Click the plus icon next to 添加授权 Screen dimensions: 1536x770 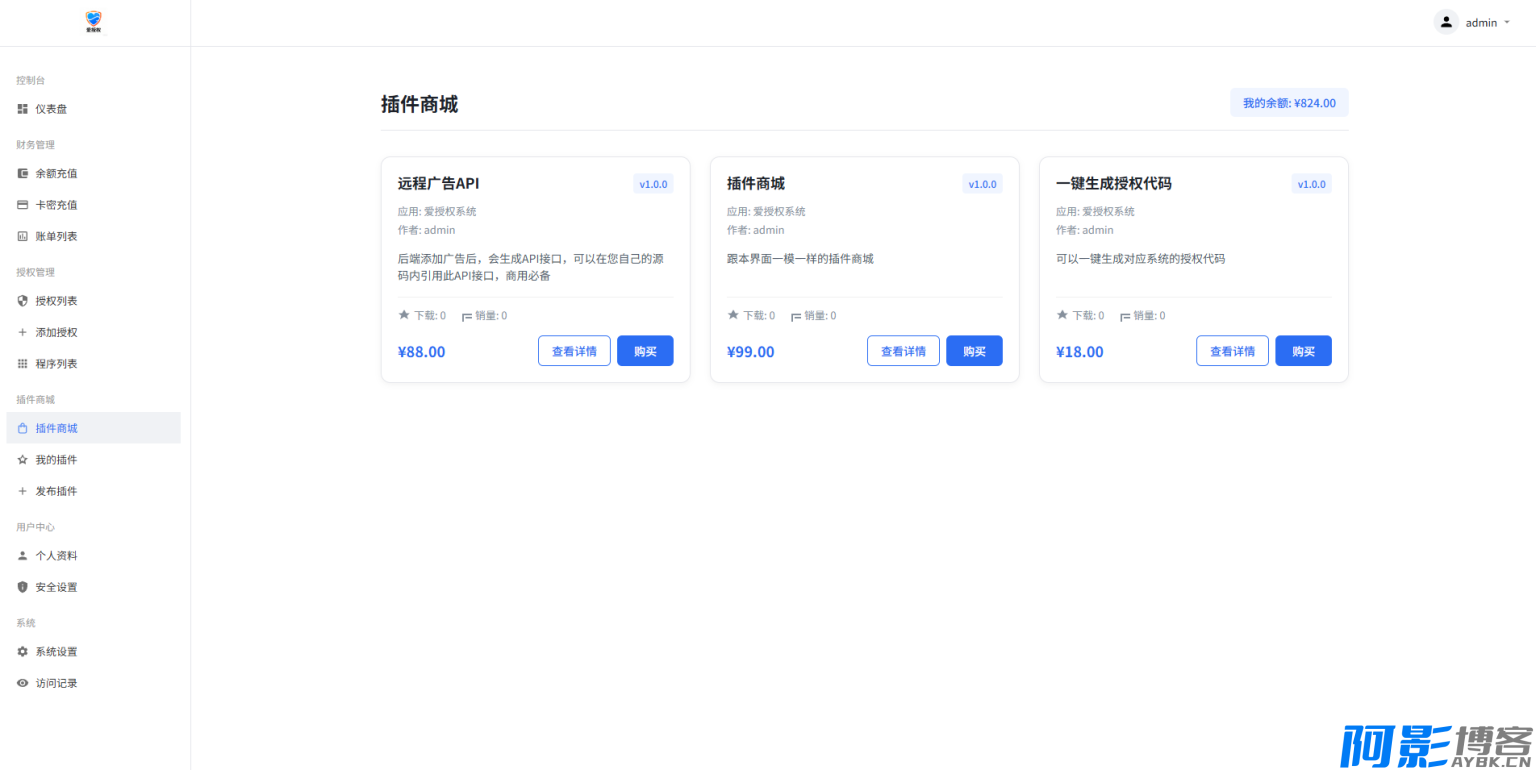tap(22, 333)
